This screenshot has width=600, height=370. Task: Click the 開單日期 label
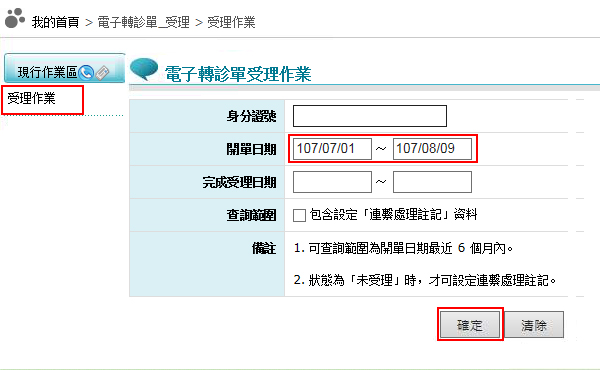click(251, 149)
